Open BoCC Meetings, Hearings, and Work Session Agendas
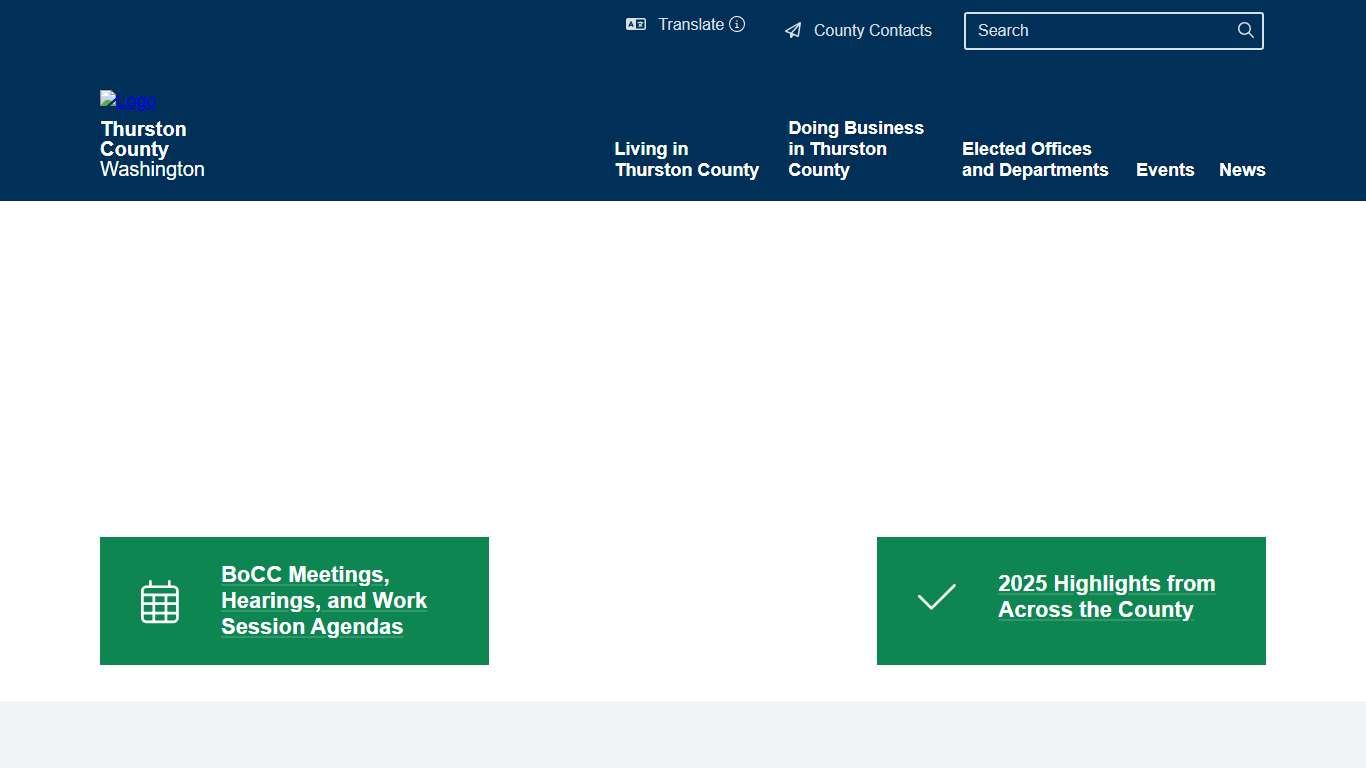Screen dimensions: 1366x768 (324, 600)
